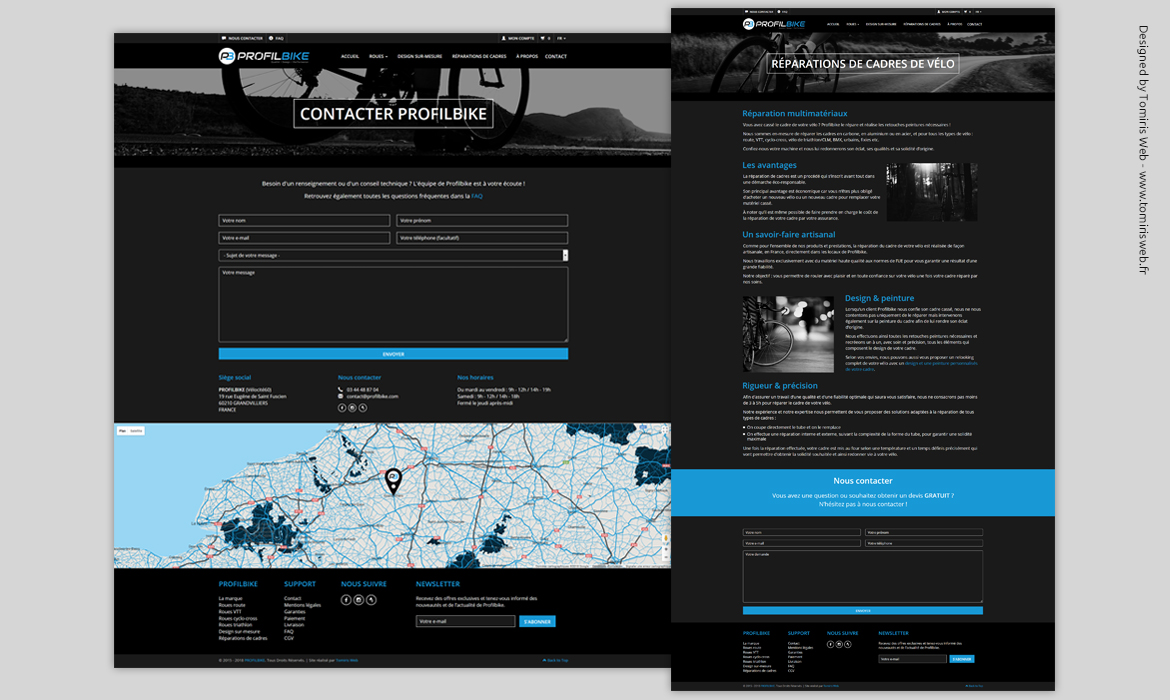The width and height of the screenshot is (1170, 700).
Task: Click S'ABONNER in the contact page footer
Action: point(537,621)
